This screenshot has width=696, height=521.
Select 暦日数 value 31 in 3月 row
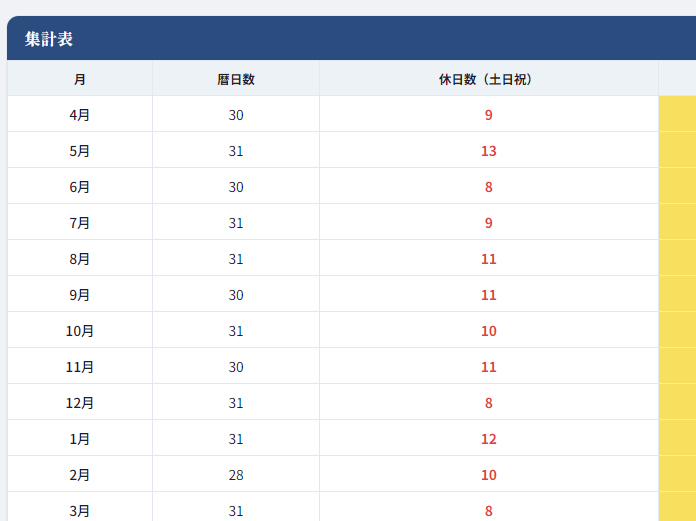236,511
